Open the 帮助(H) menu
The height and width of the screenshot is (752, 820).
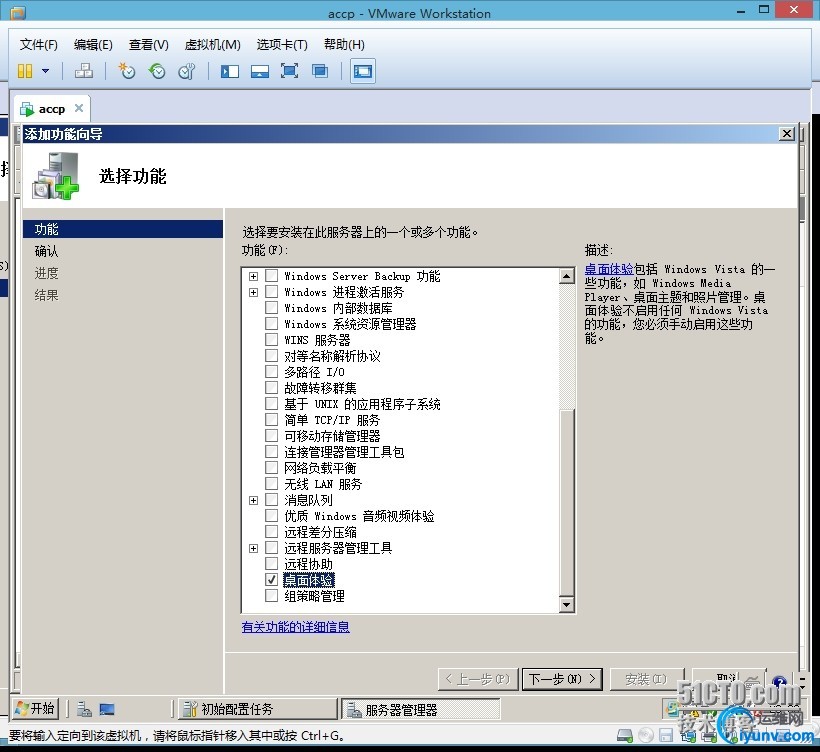pos(344,44)
